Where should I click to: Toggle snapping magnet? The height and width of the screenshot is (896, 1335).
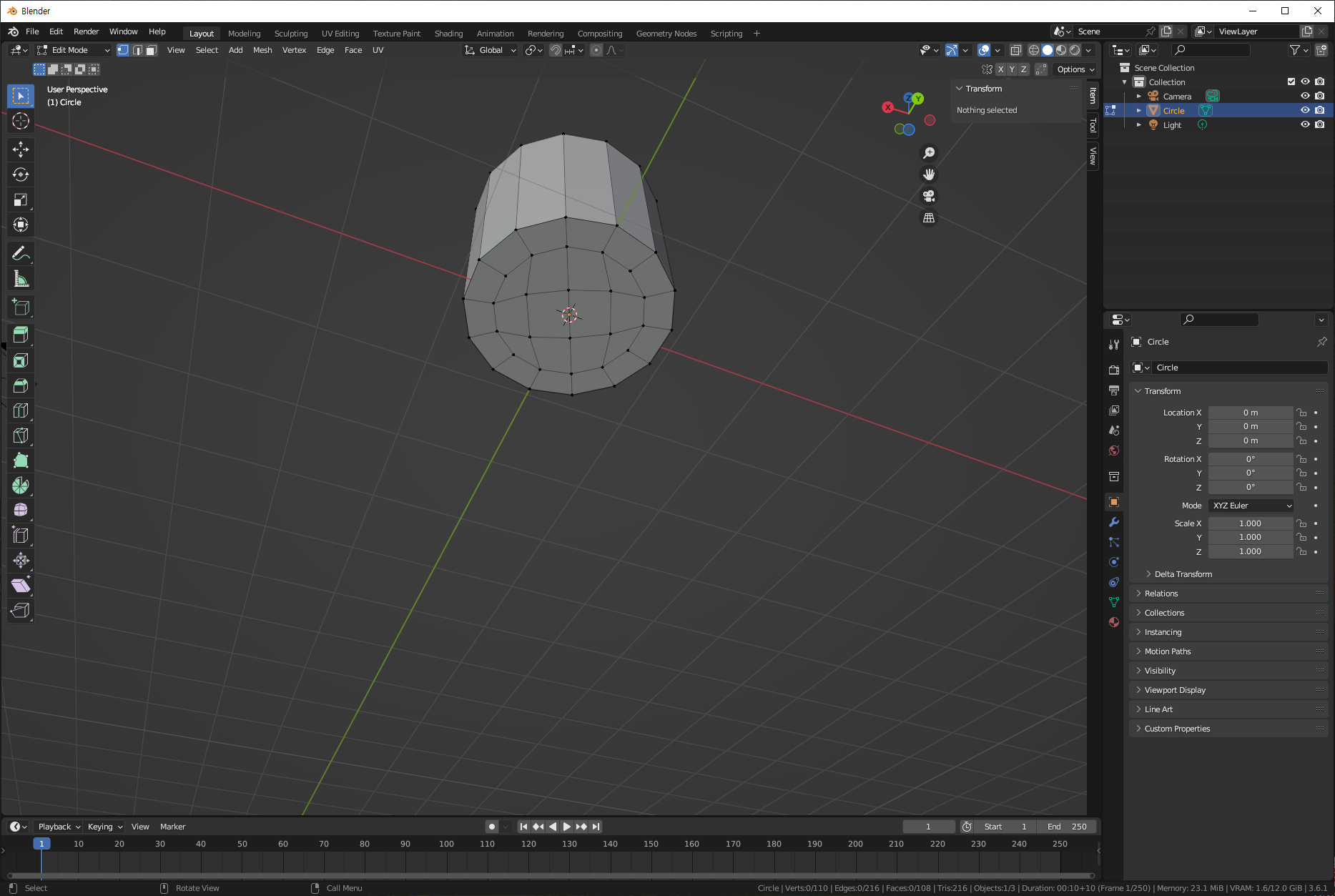pyautogui.click(x=555, y=50)
